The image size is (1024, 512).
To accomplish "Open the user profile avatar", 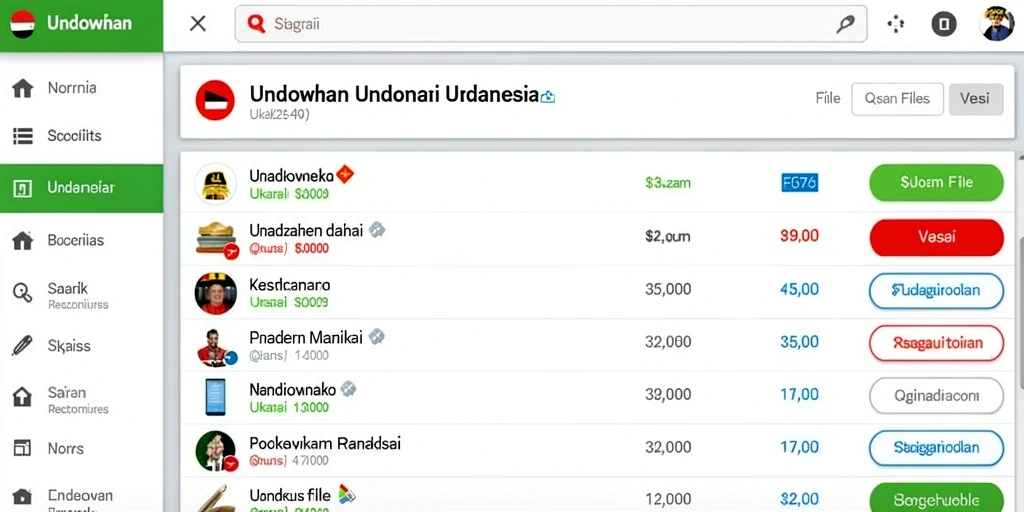I will point(997,24).
